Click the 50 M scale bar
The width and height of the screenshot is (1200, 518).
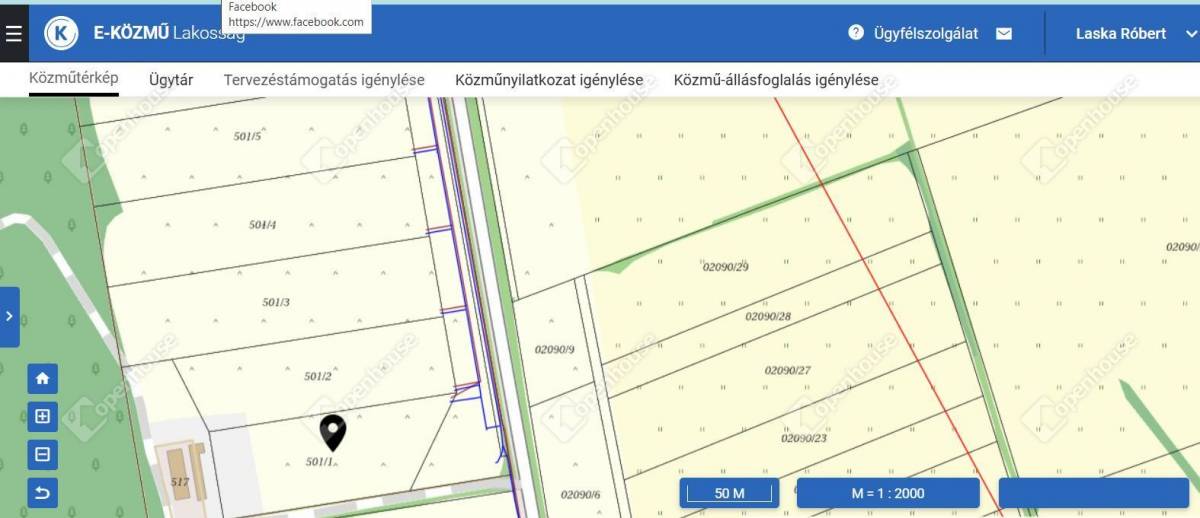[x=730, y=493]
